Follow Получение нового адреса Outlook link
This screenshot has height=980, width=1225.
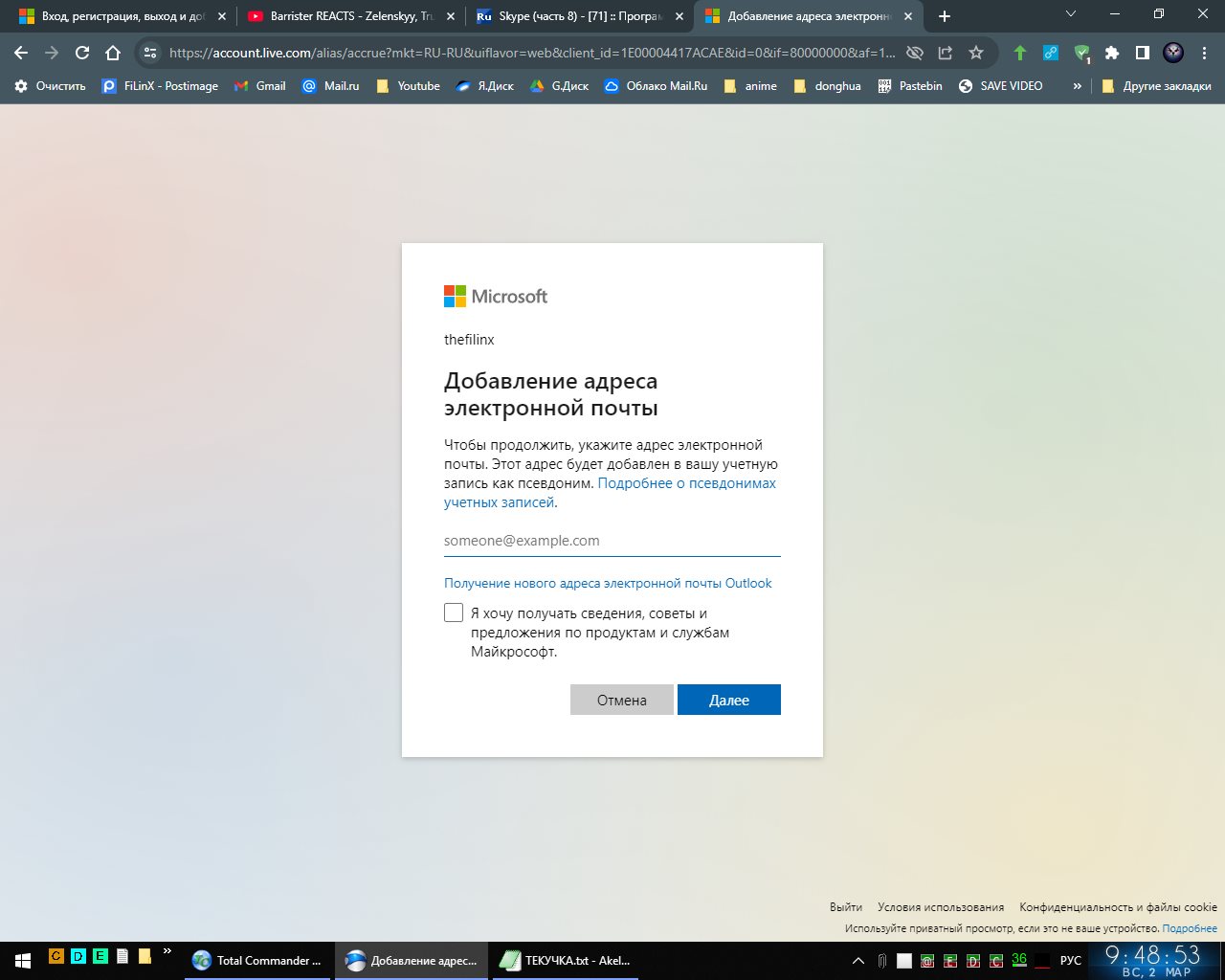click(608, 583)
